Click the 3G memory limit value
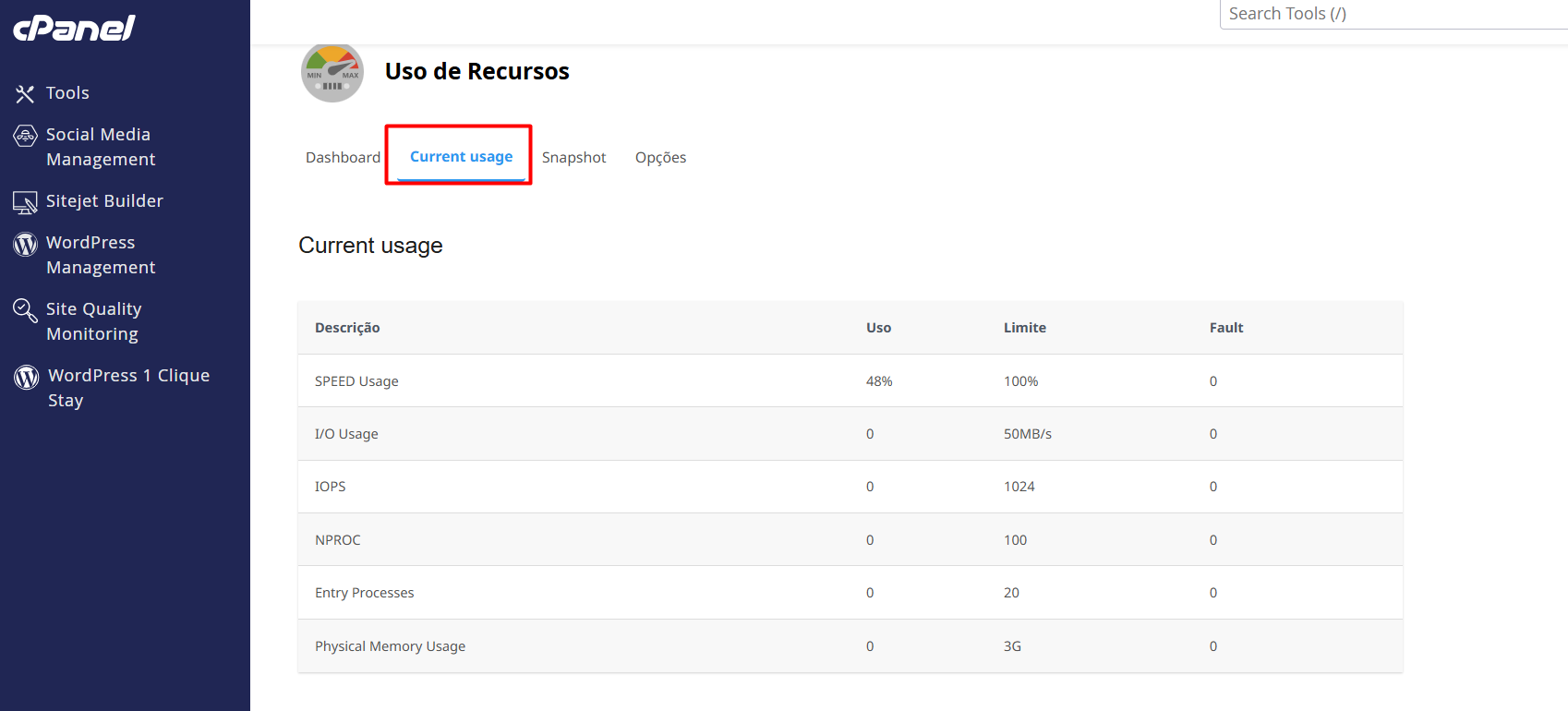Image resolution: width=1568 pixels, height=711 pixels. tap(1013, 646)
